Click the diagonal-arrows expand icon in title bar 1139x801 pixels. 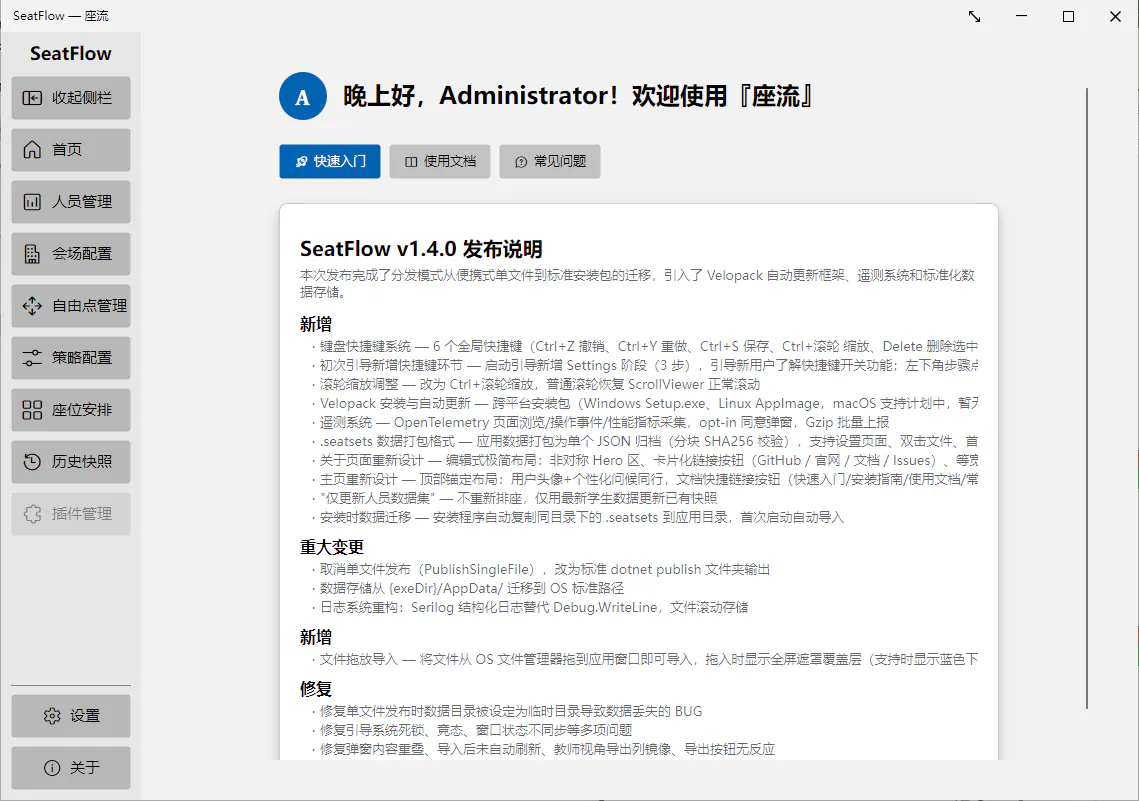pyautogui.click(x=975, y=16)
